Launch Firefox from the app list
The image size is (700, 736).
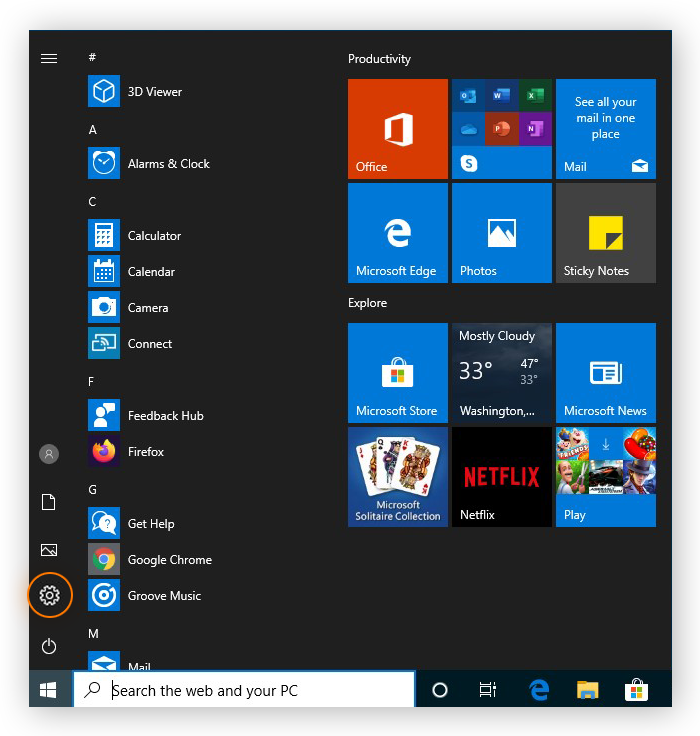click(x=145, y=452)
